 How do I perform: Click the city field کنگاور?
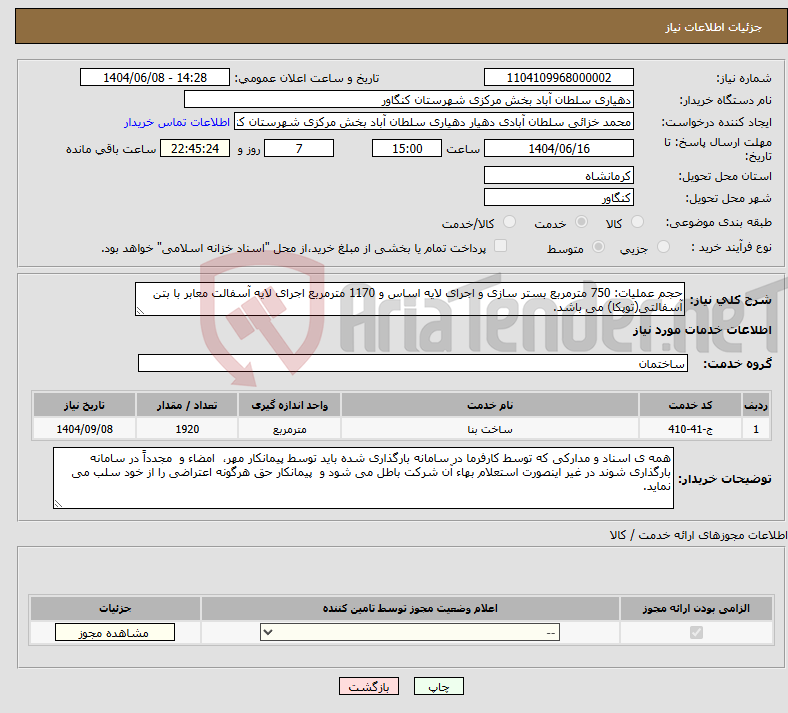point(559,197)
